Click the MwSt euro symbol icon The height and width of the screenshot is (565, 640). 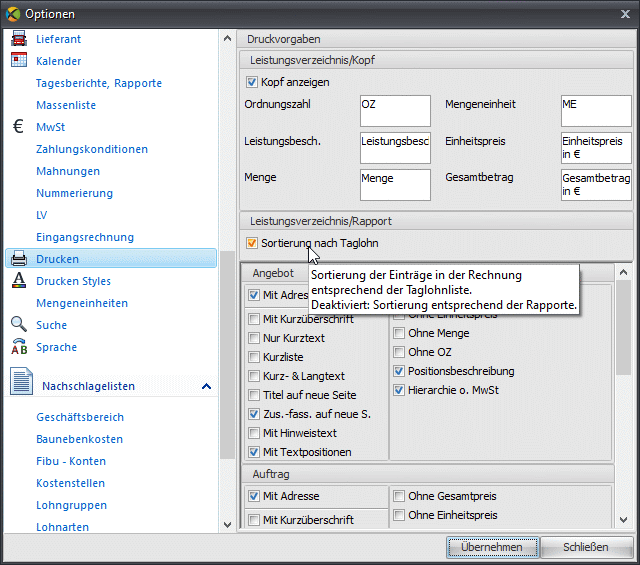pos(18,127)
